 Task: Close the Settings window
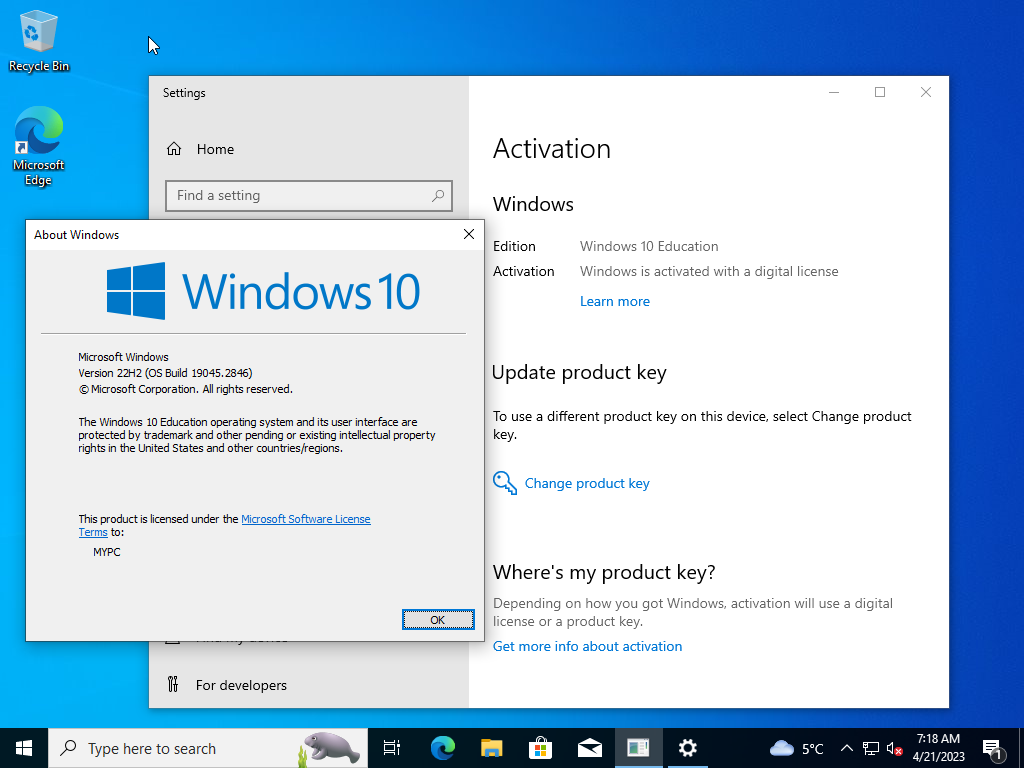926,92
